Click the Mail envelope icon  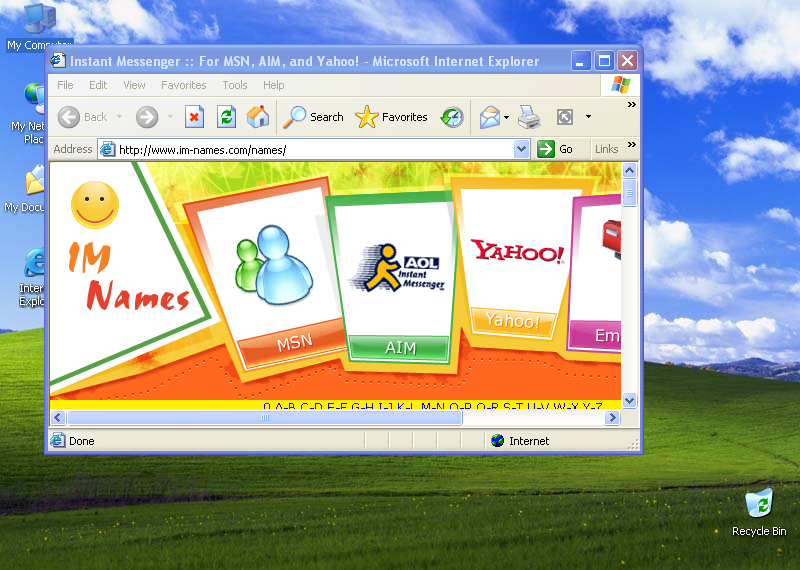(489, 117)
